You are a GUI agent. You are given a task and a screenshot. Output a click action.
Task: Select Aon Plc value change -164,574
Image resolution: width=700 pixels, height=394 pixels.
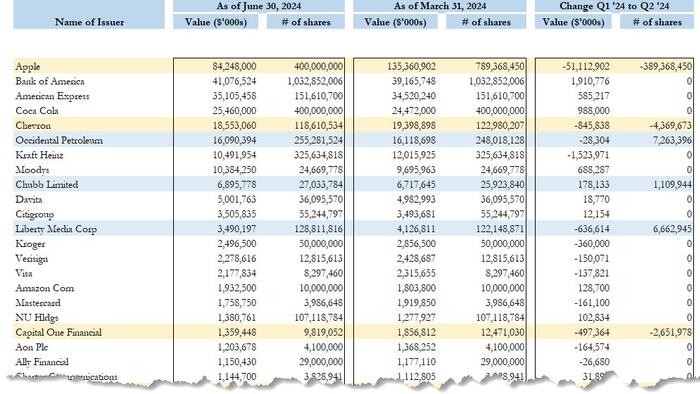[592, 347]
